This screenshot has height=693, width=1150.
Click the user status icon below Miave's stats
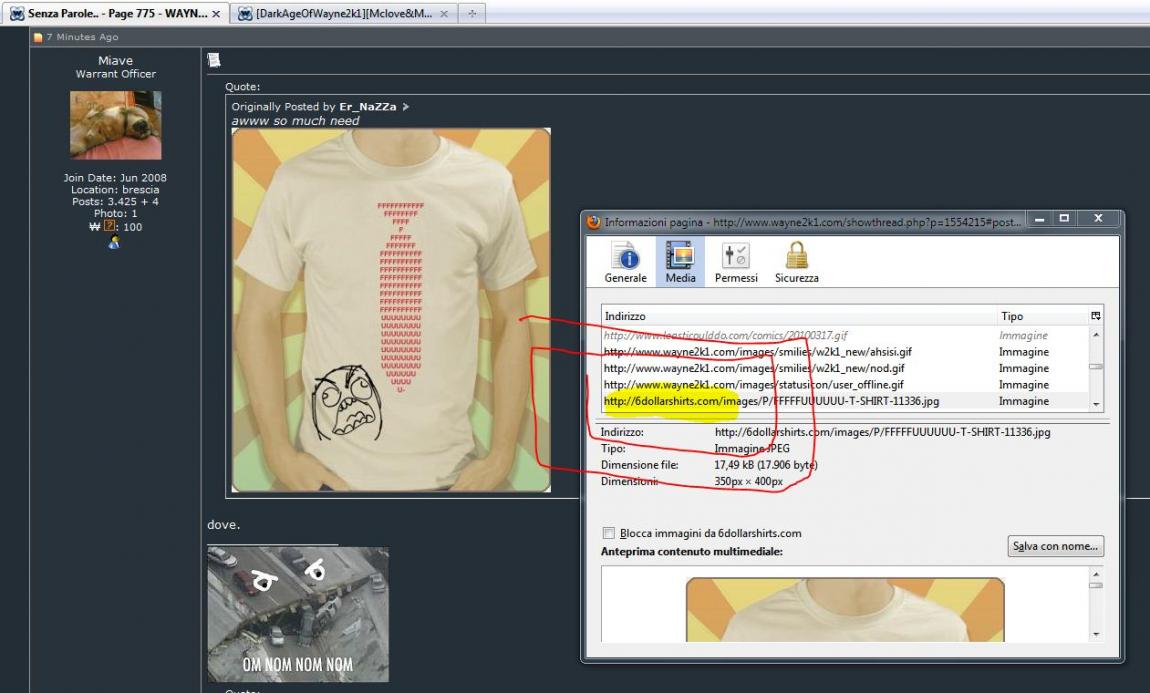(x=114, y=243)
